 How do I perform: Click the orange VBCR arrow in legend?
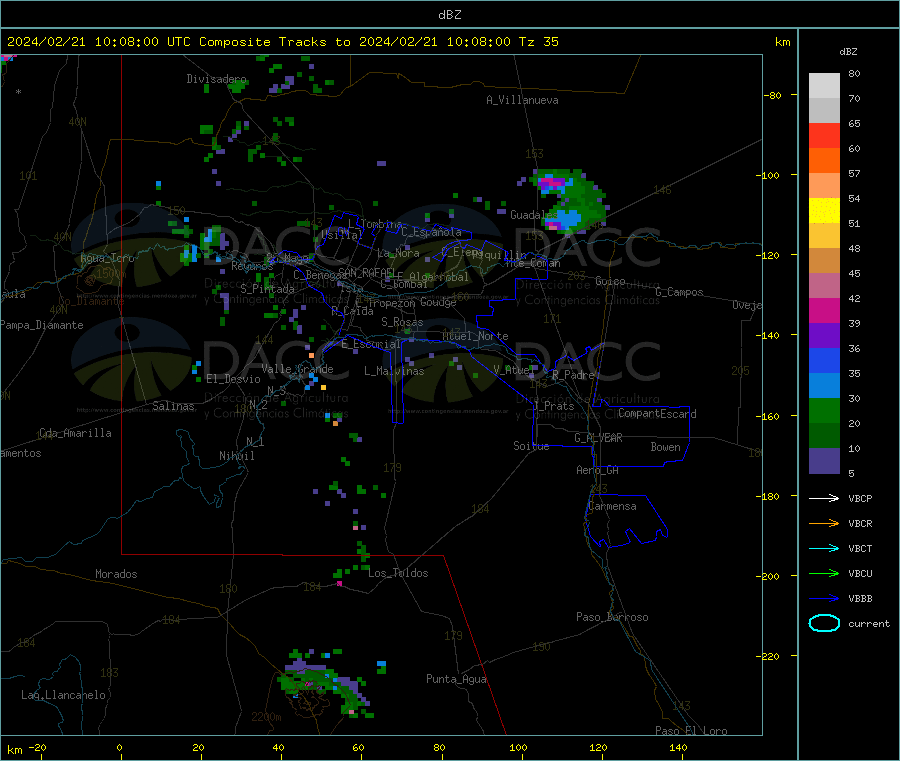click(x=824, y=523)
